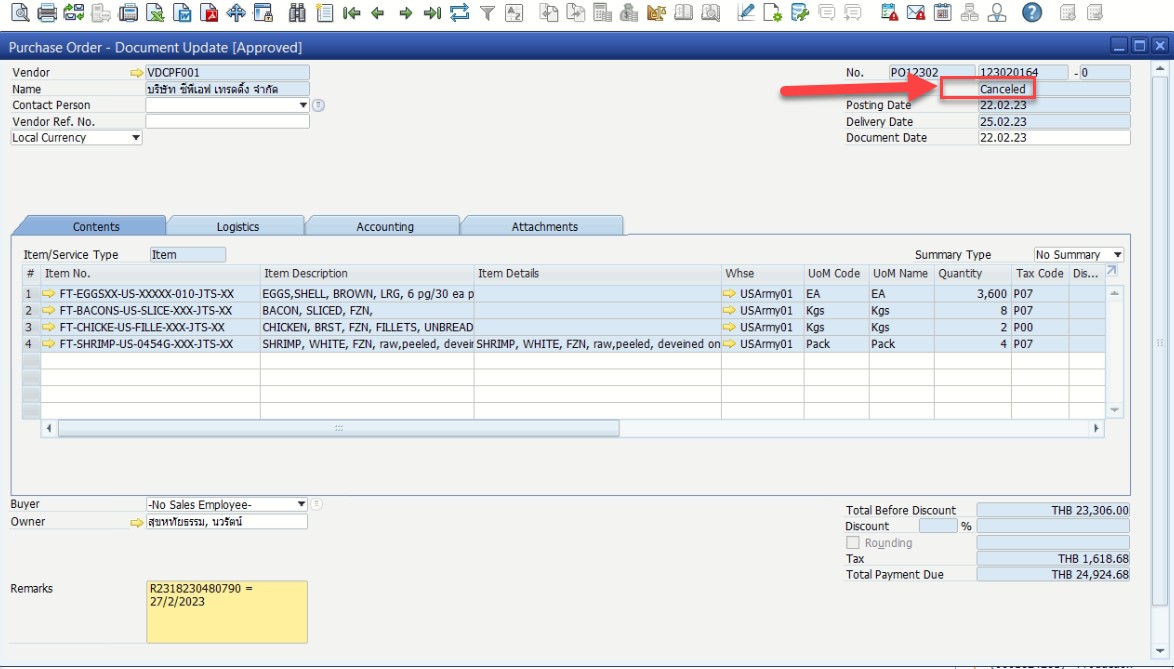Click the Print toolbar icon
The image size is (1174, 669).
pyautogui.click(x=46, y=13)
